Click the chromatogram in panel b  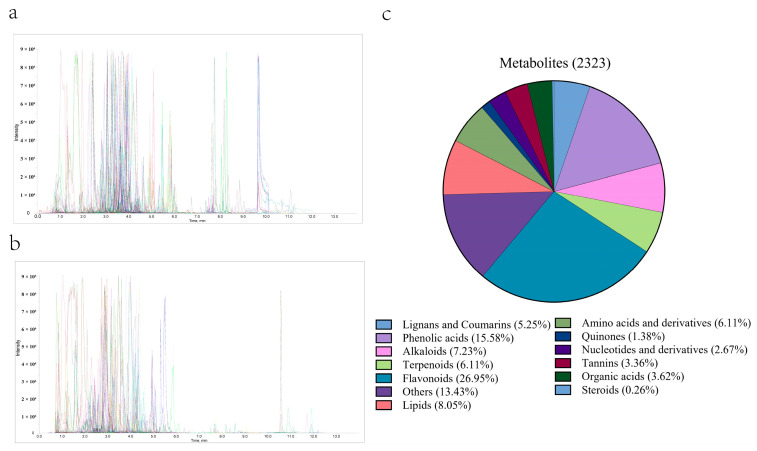click(190, 352)
